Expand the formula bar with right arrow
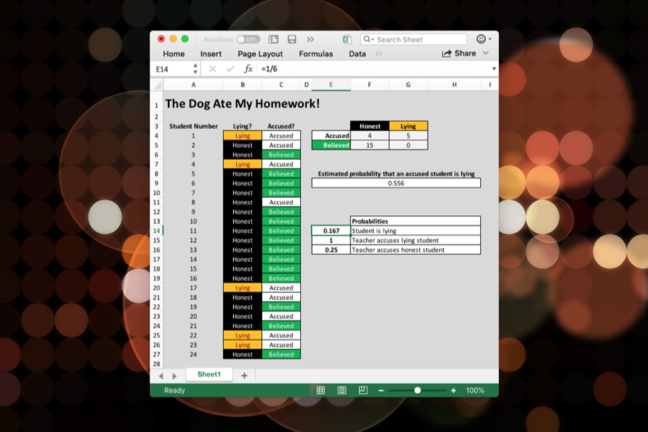The width and height of the screenshot is (648, 432). pyautogui.click(x=493, y=69)
